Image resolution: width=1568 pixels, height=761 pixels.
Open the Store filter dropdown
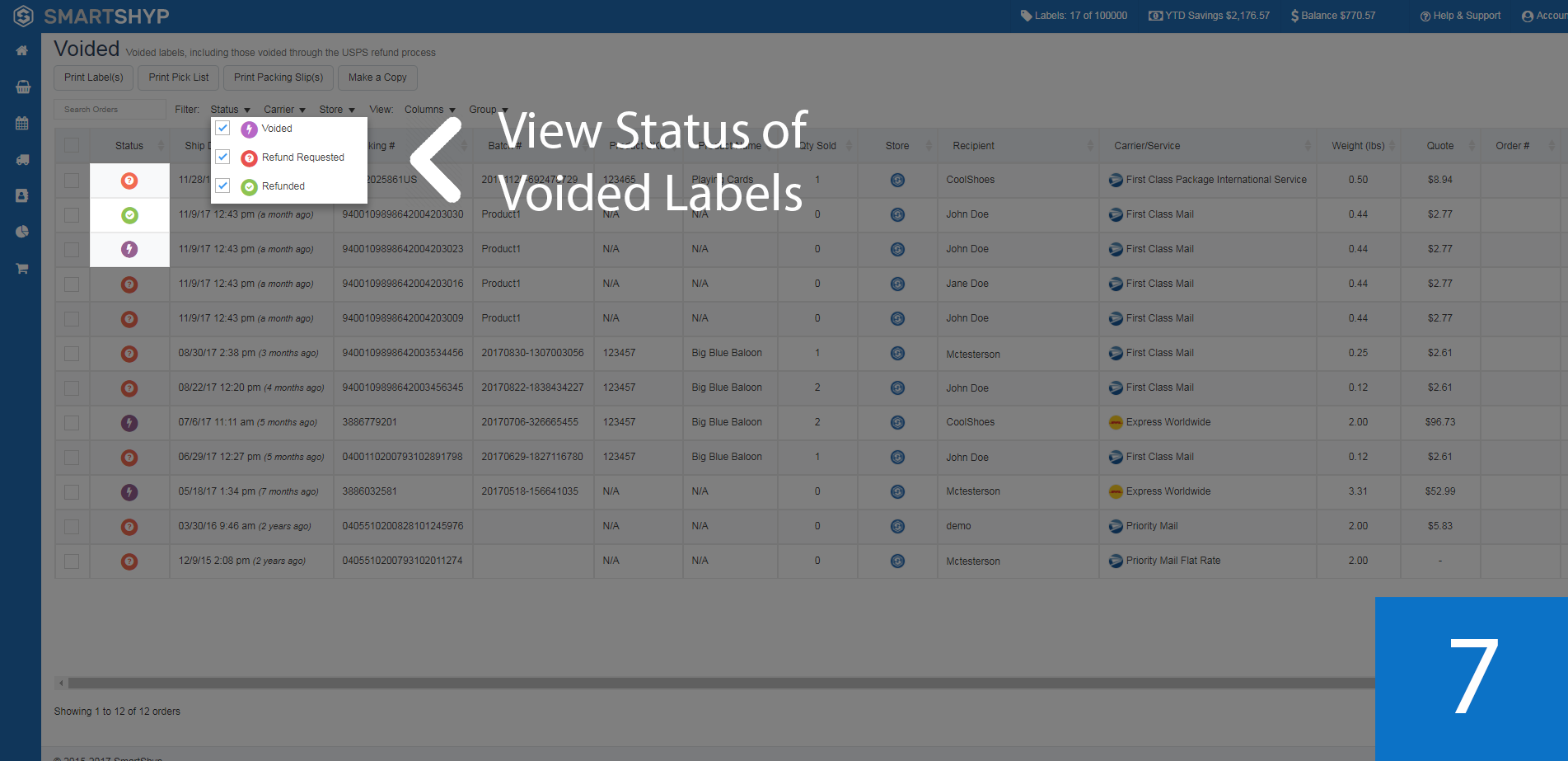pos(337,110)
